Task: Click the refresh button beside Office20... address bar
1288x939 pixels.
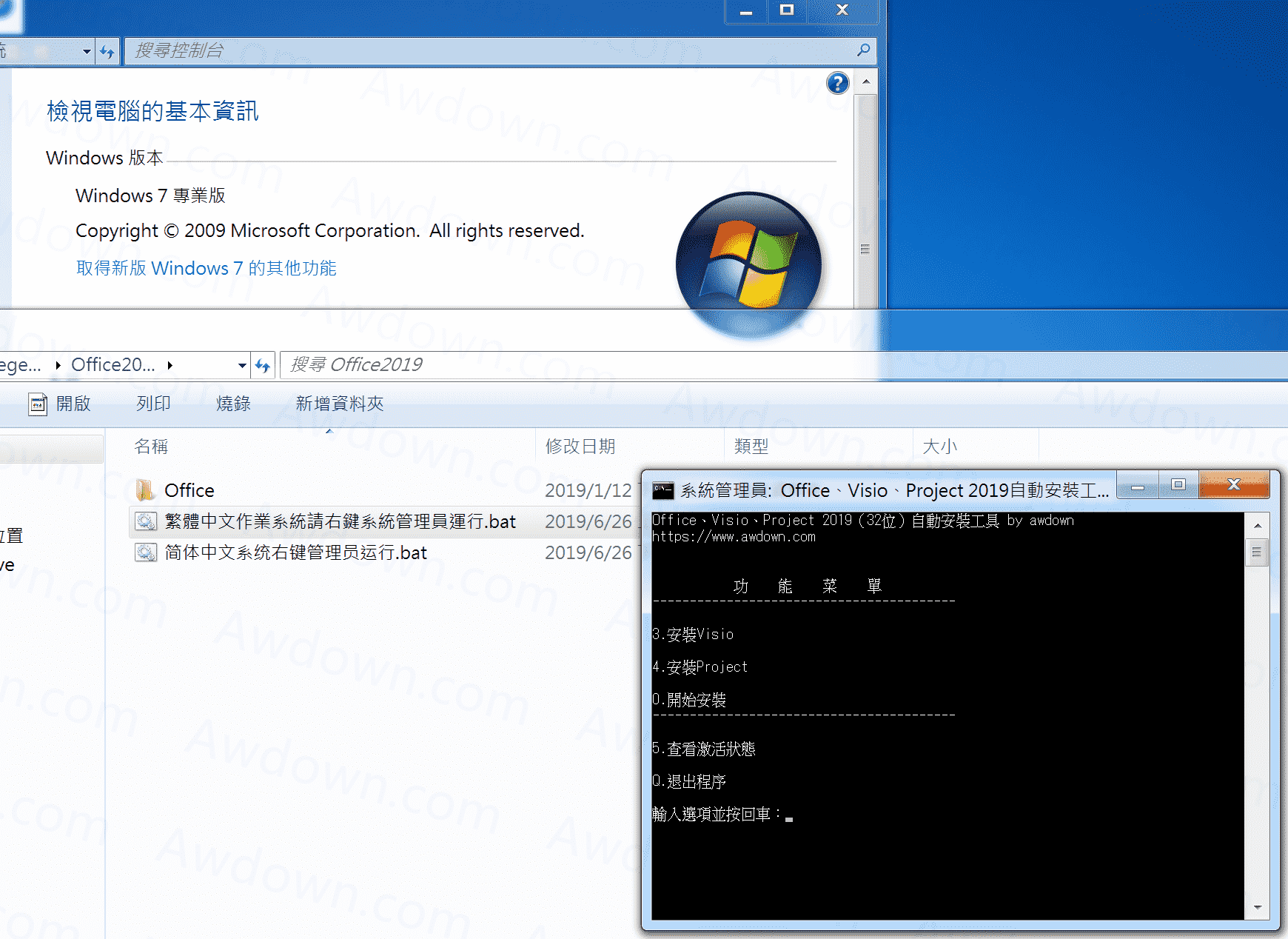Action: tap(263, 365)
